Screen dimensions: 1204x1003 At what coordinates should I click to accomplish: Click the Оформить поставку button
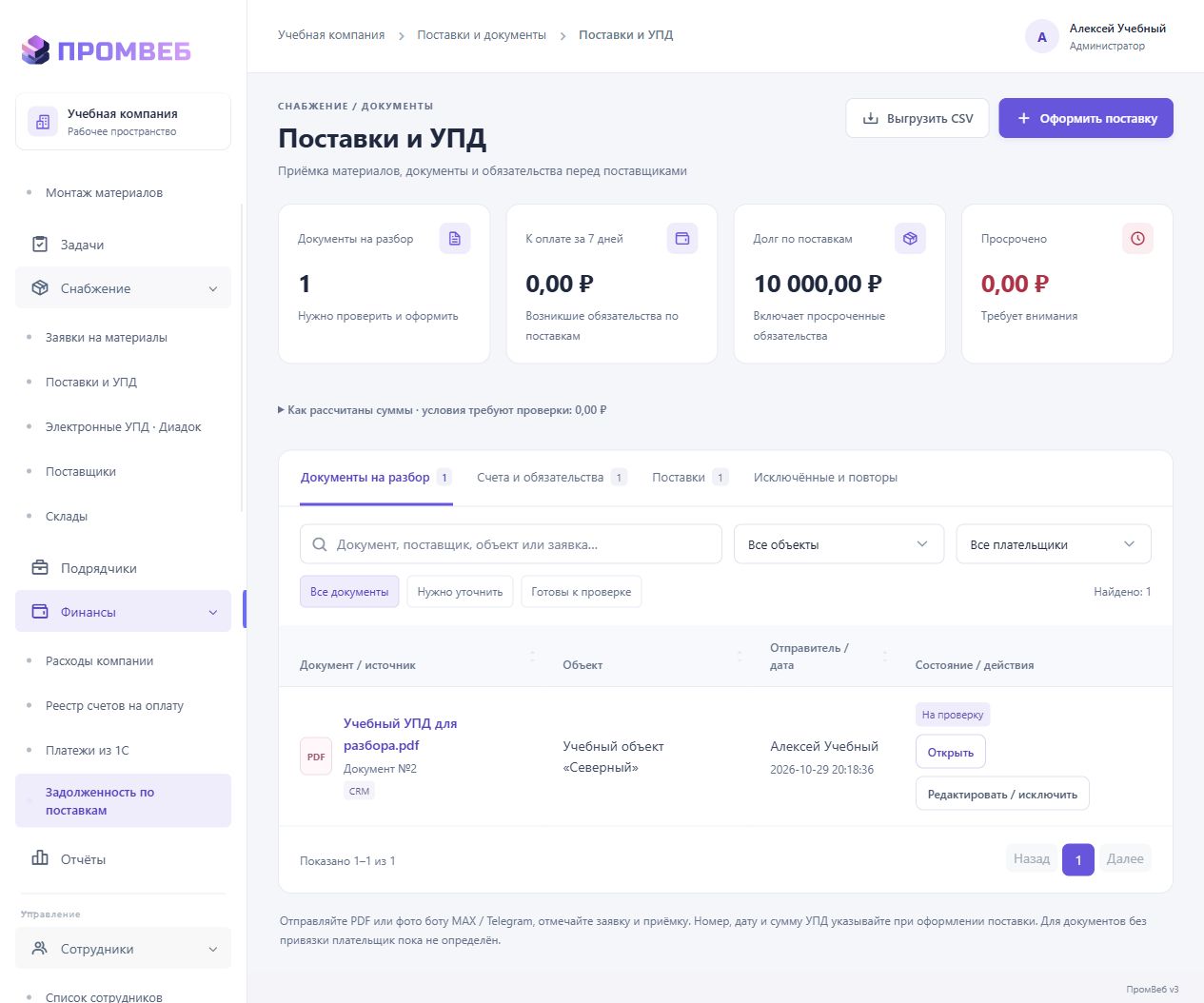(1086, 119)
